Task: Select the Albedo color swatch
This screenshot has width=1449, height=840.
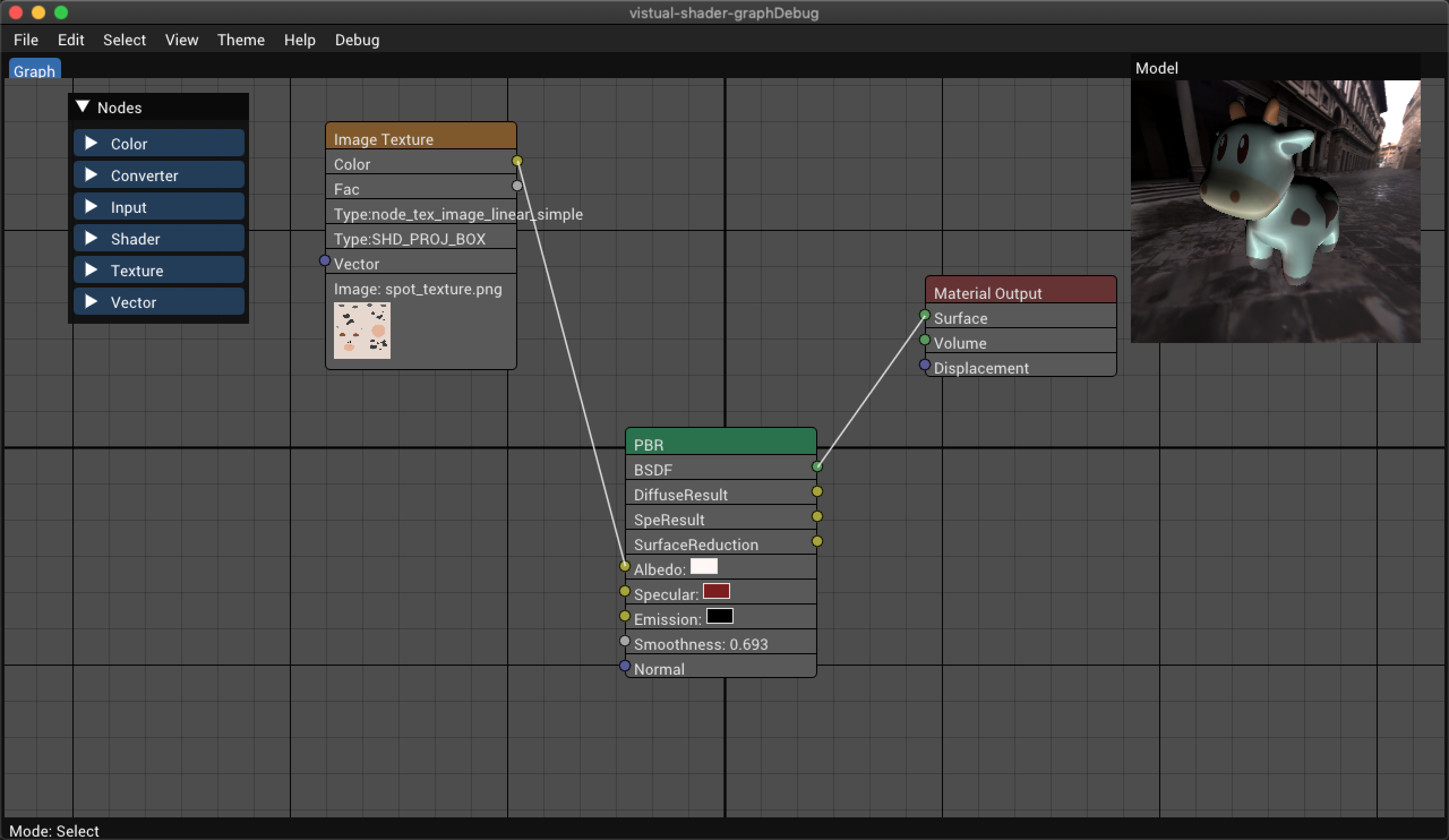Action: click(703, 568)
